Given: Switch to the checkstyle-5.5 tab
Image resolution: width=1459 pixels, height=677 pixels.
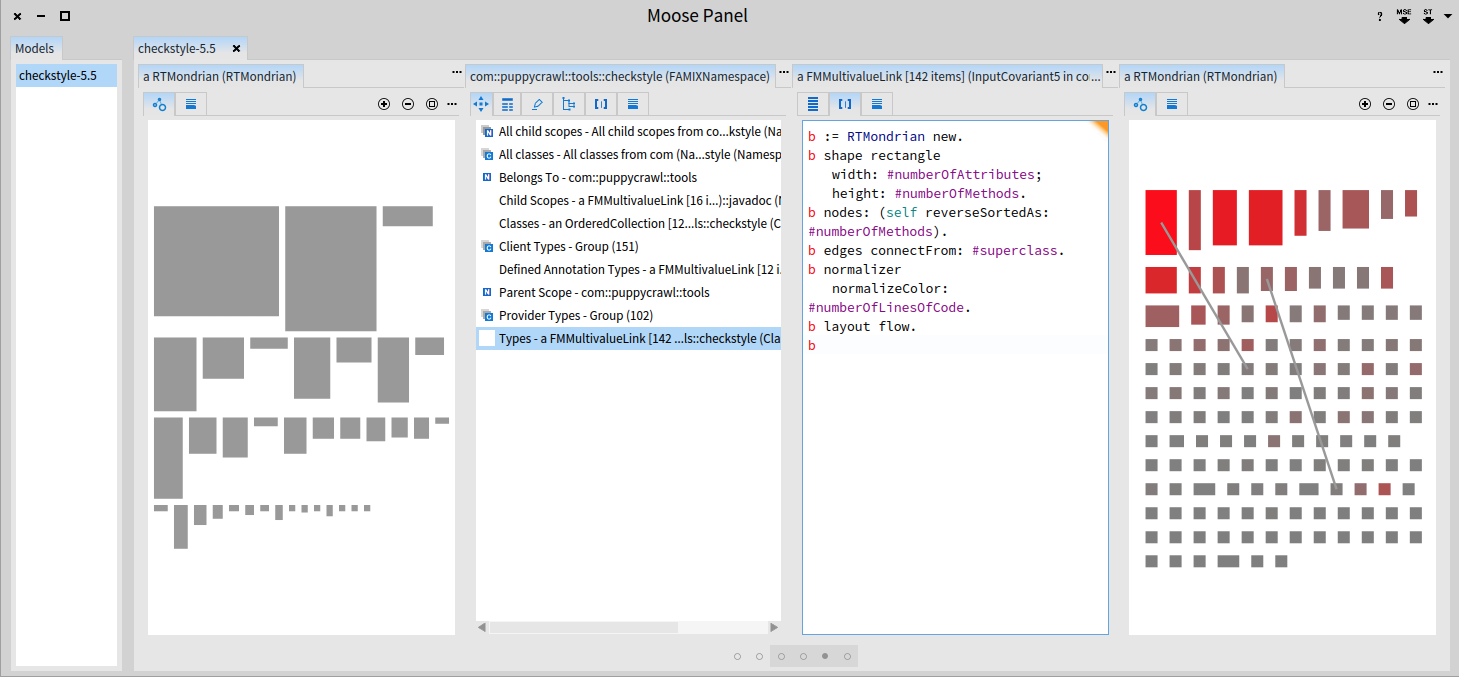Looking at the screenshot, I should pos(178,48).
